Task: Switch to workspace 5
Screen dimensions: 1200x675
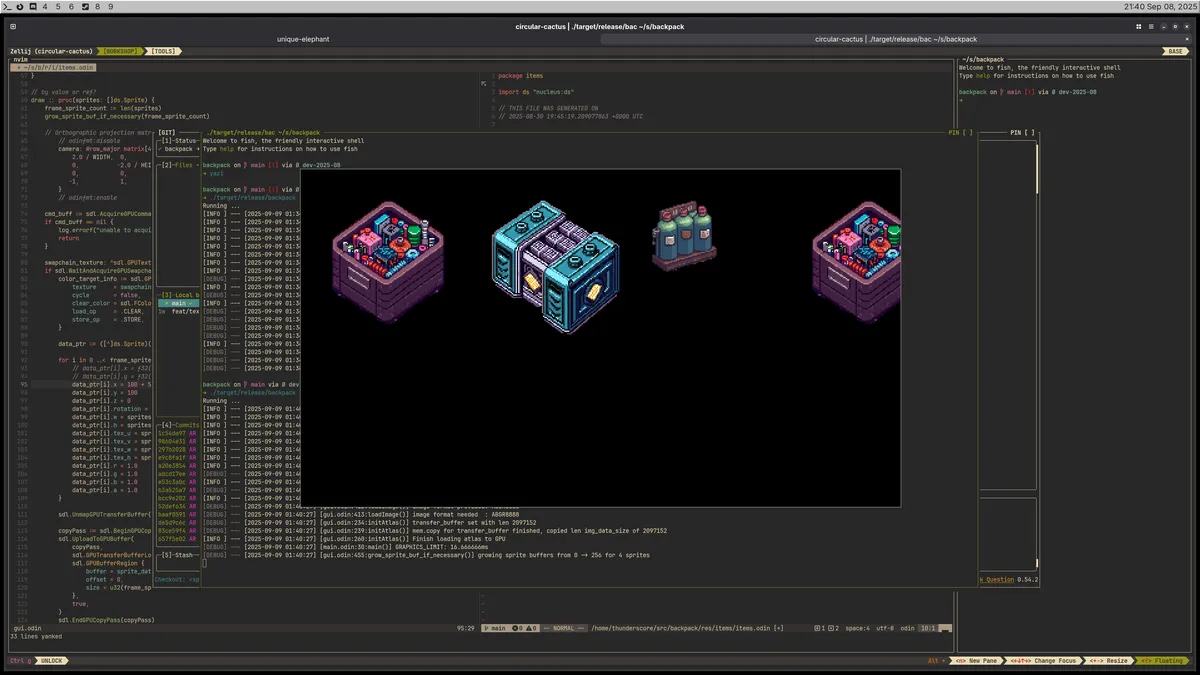Action: click(58, 6)
